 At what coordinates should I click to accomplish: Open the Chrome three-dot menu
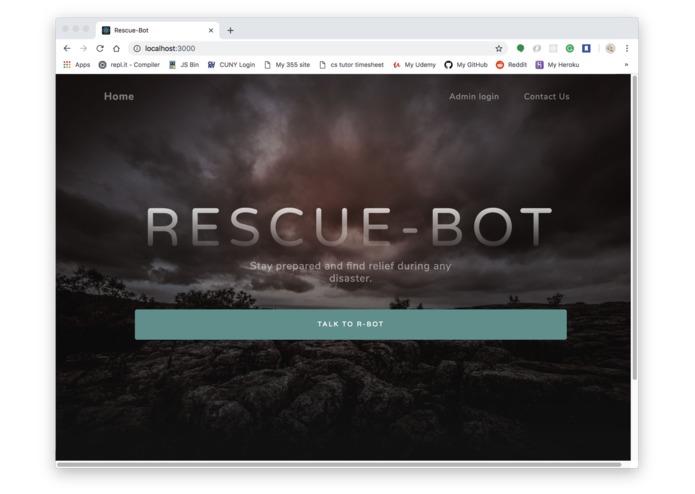[627, 48]
